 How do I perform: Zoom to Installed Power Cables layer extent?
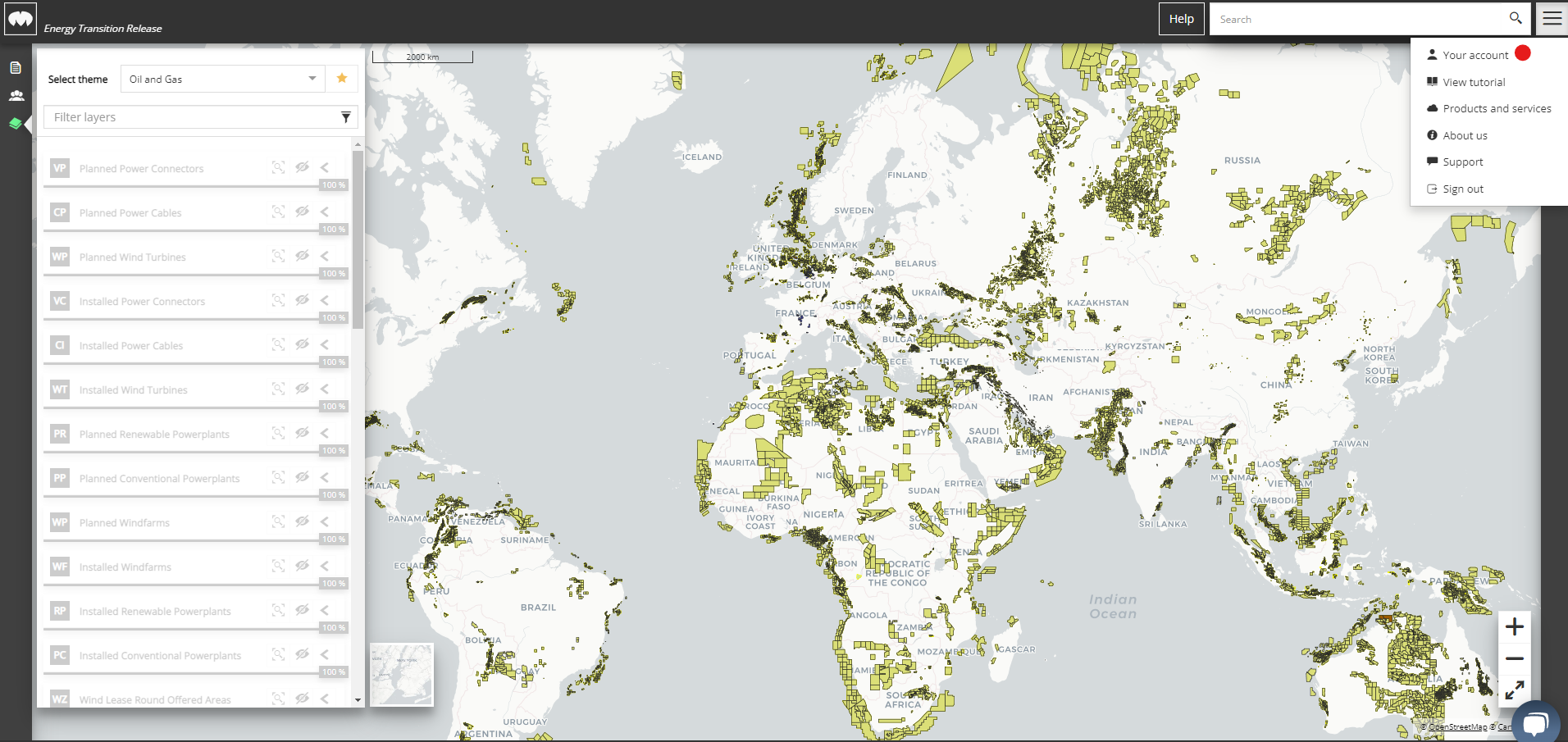(x=279, y=344)
